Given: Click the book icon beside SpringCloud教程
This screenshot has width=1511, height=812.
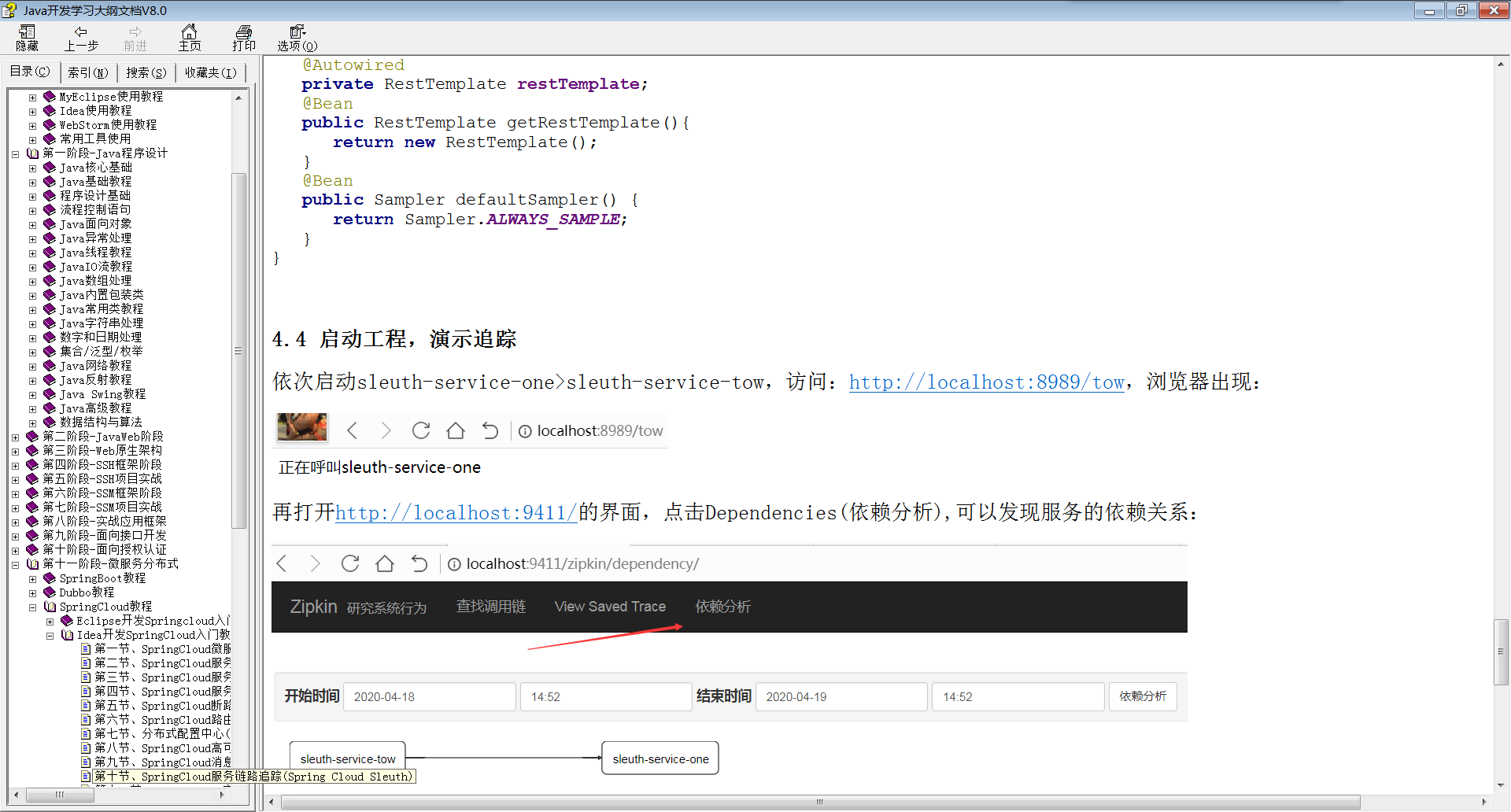Looking at the screenshot, I should tap(50, 607).
